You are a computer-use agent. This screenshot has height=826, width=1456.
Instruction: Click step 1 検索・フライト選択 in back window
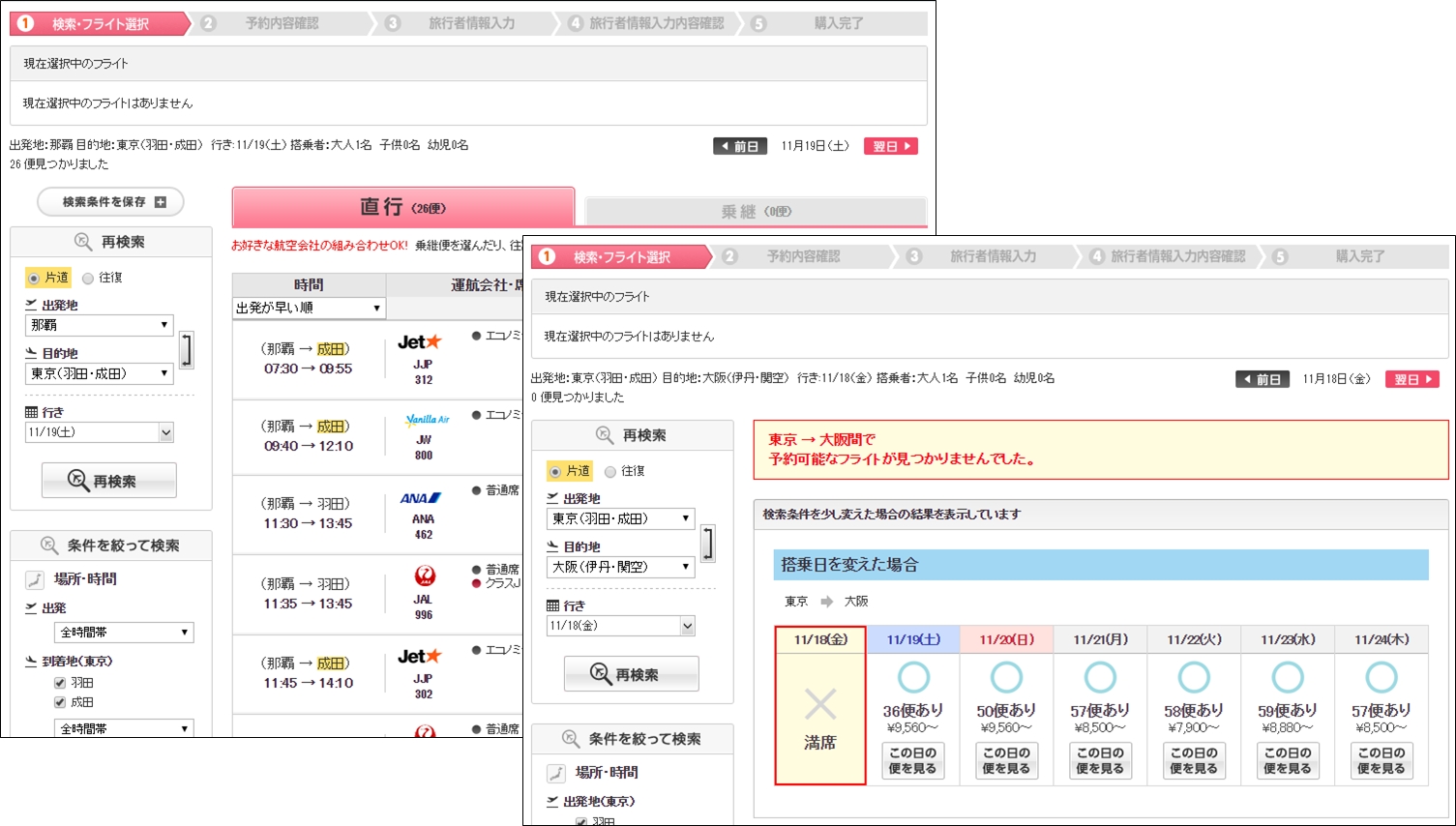pos(100,23)
